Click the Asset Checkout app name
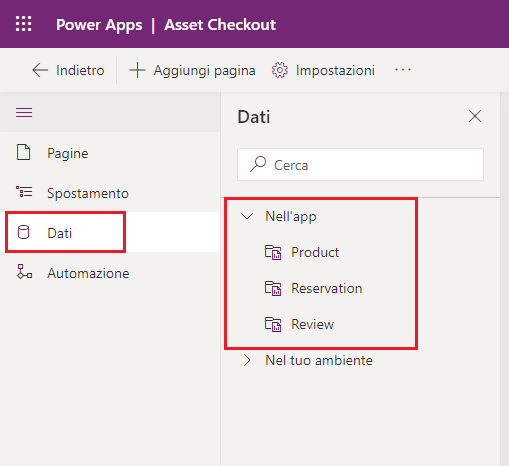The width and height of the screenshot is (509, 466). click(x=220, y=25)
